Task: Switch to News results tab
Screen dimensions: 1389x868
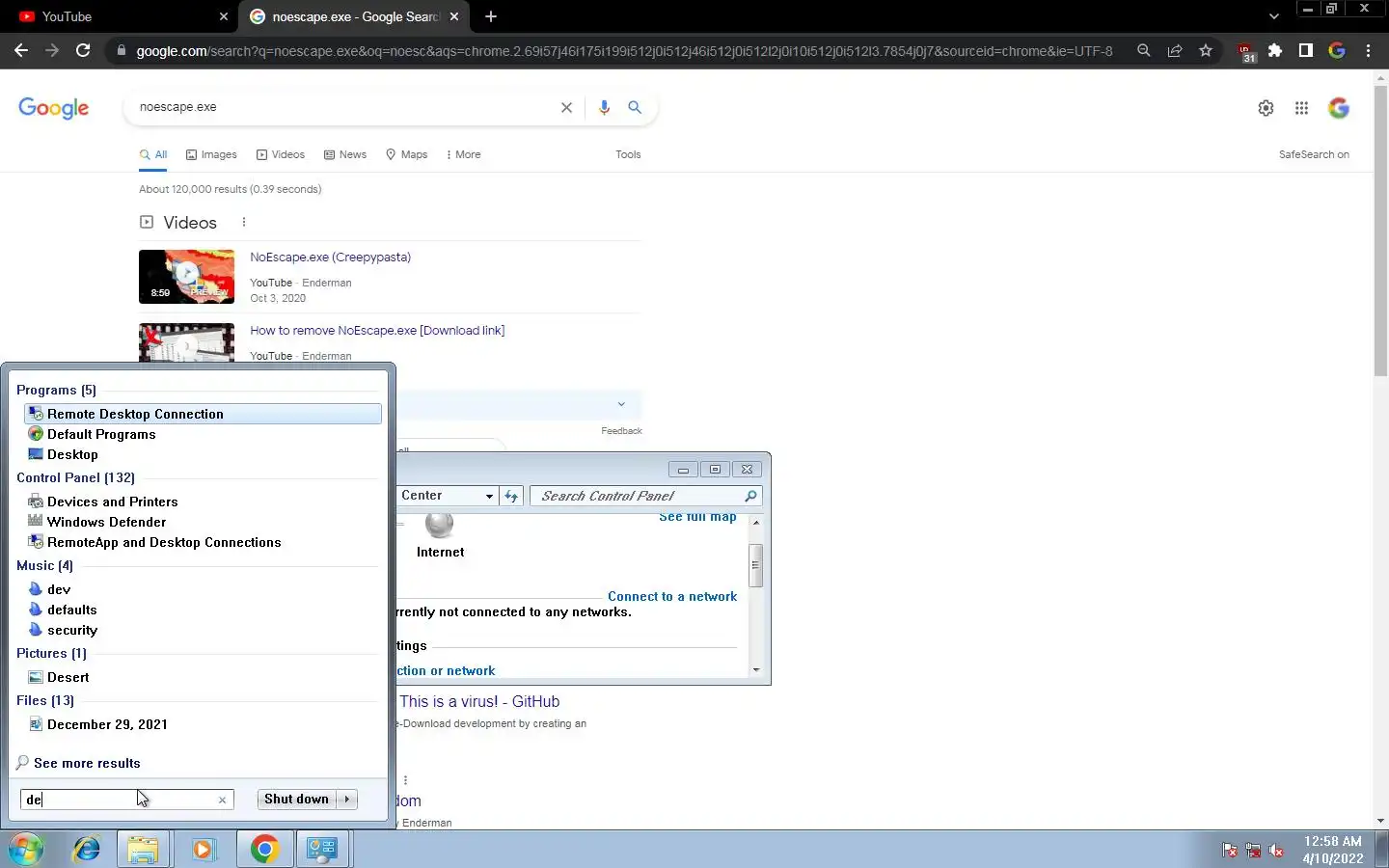Action: click(x=345, y=154)
